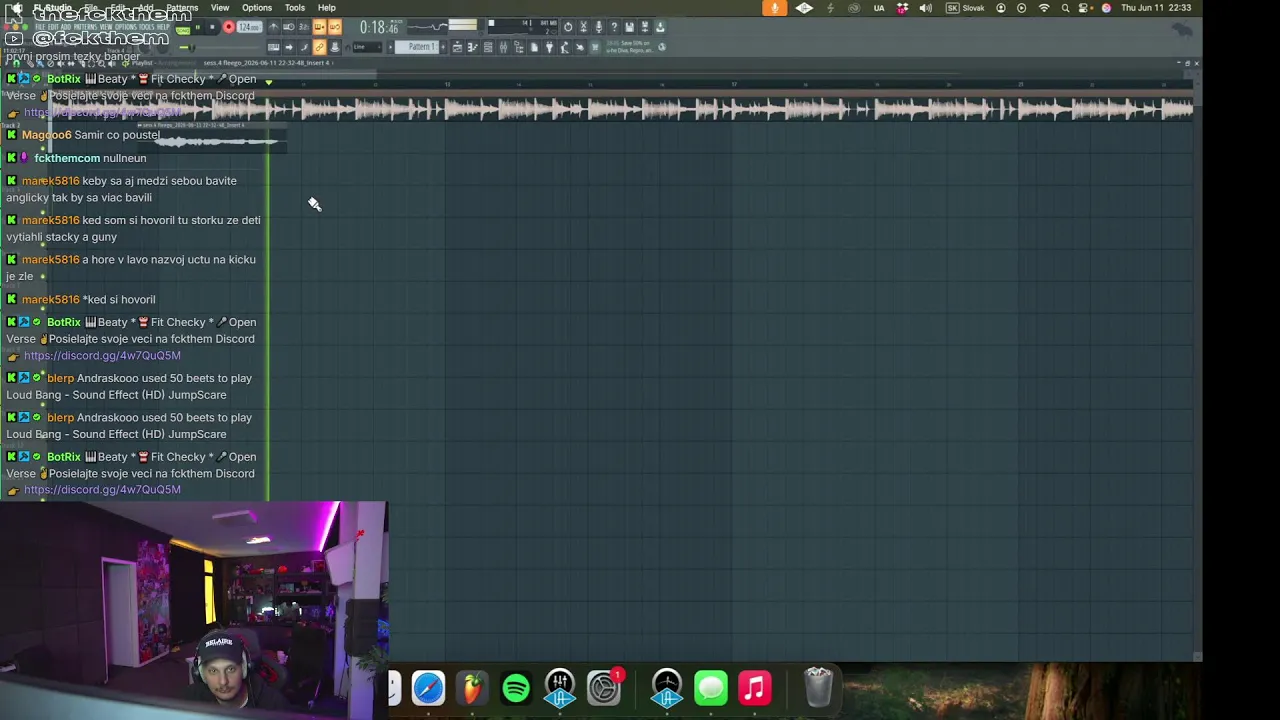
Task: Click the red record button
Action: (229, 28)
